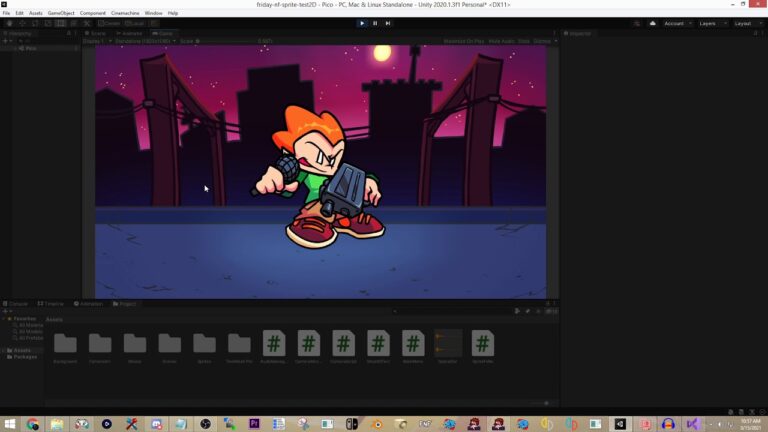Select the Scale tool in the toolbar
This screenshot has height=432, width=768.
tap(48, 23)
